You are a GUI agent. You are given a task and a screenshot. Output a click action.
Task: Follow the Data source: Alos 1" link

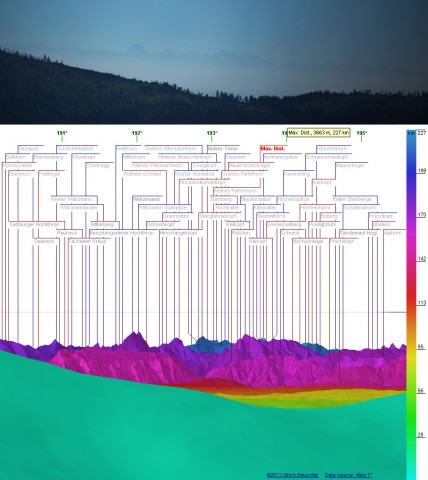pos(349,475)
